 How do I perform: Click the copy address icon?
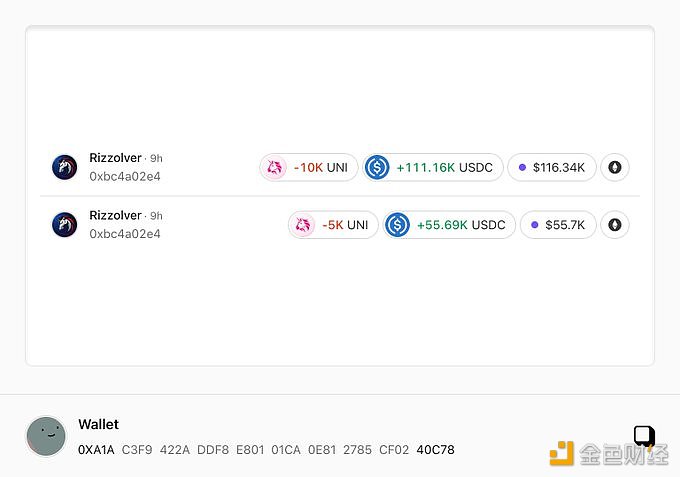[x=644, y=436]
